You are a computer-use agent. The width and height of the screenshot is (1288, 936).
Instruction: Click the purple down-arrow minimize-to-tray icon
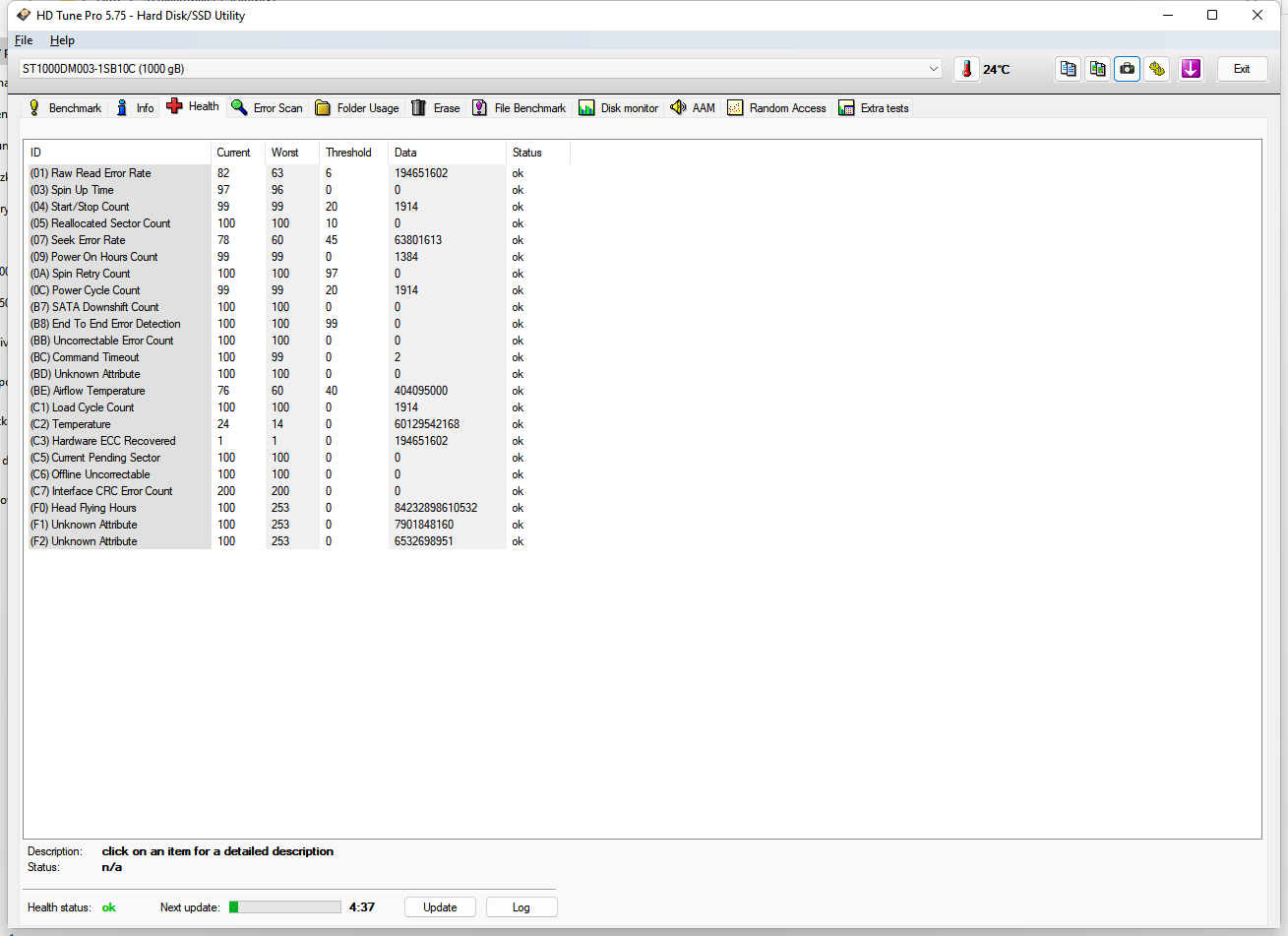click(1191, 69)
